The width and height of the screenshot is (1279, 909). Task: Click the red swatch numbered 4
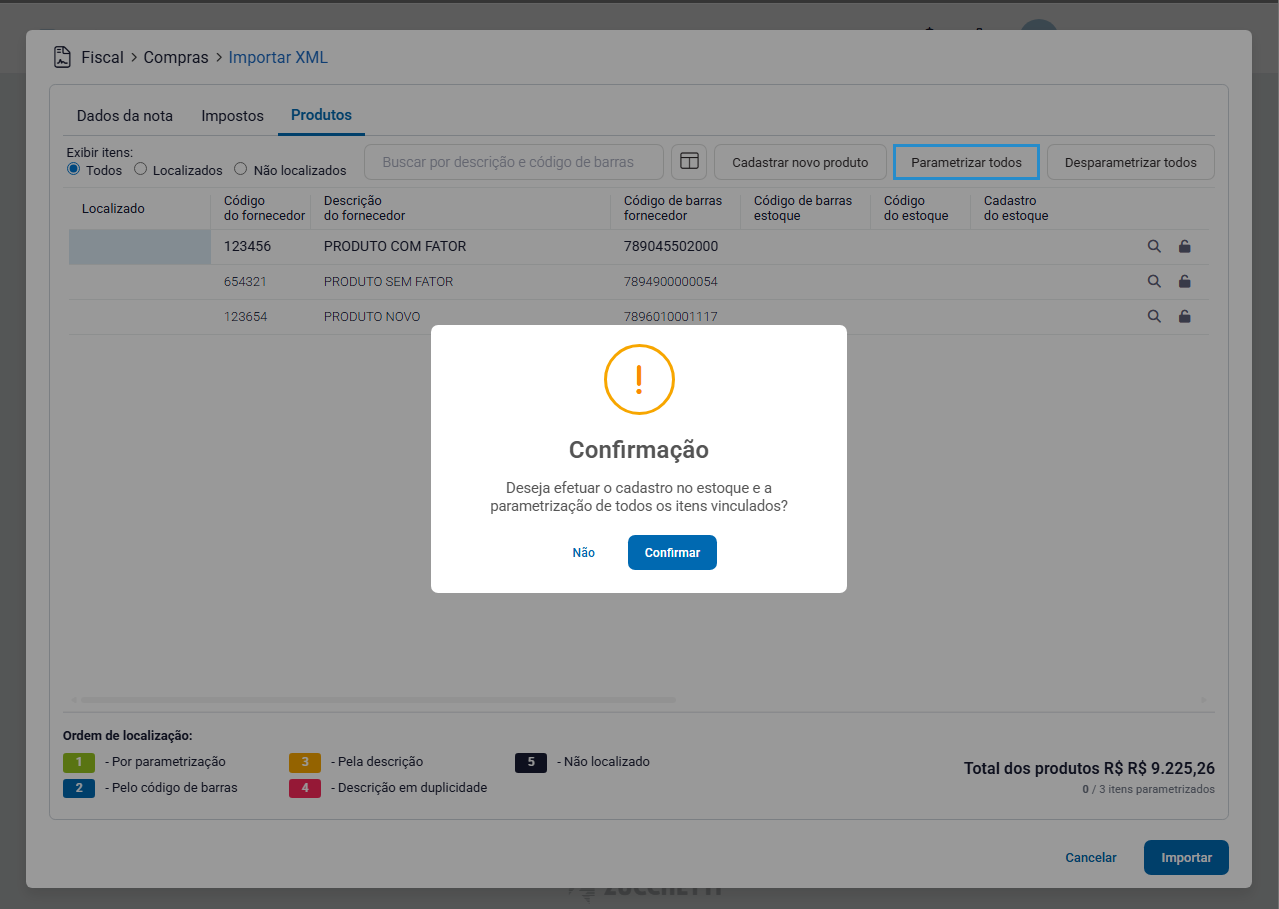[305, 788]
